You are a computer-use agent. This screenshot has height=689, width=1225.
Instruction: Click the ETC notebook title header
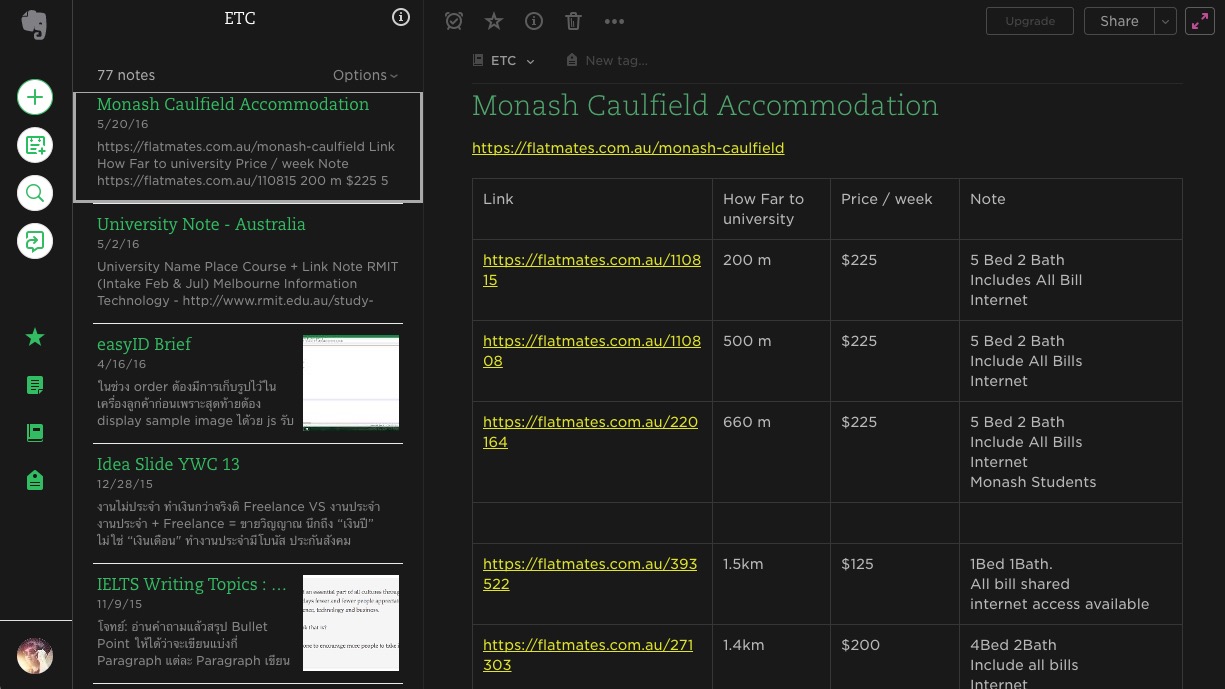point(240,18)
